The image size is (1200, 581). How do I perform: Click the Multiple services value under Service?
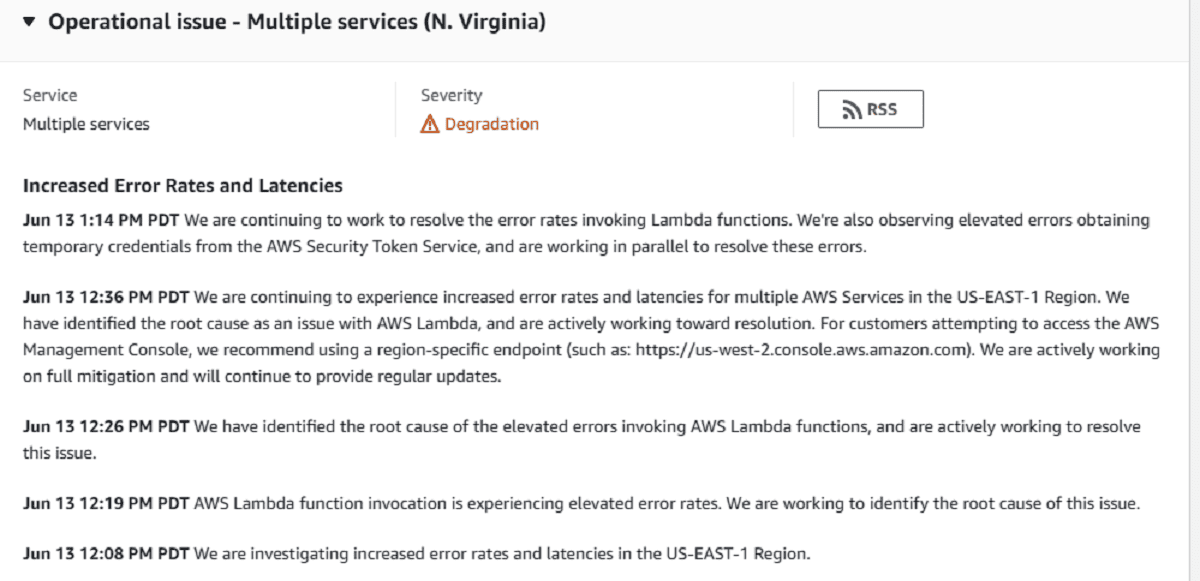tap(86, 124)
